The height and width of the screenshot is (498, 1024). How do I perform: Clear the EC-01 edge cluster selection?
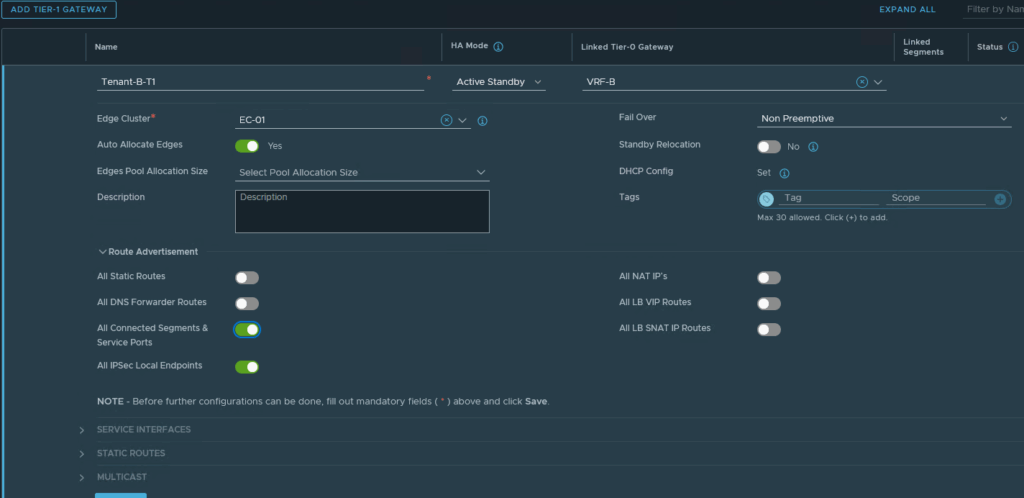pyautogui.click(x=447, y=120)
